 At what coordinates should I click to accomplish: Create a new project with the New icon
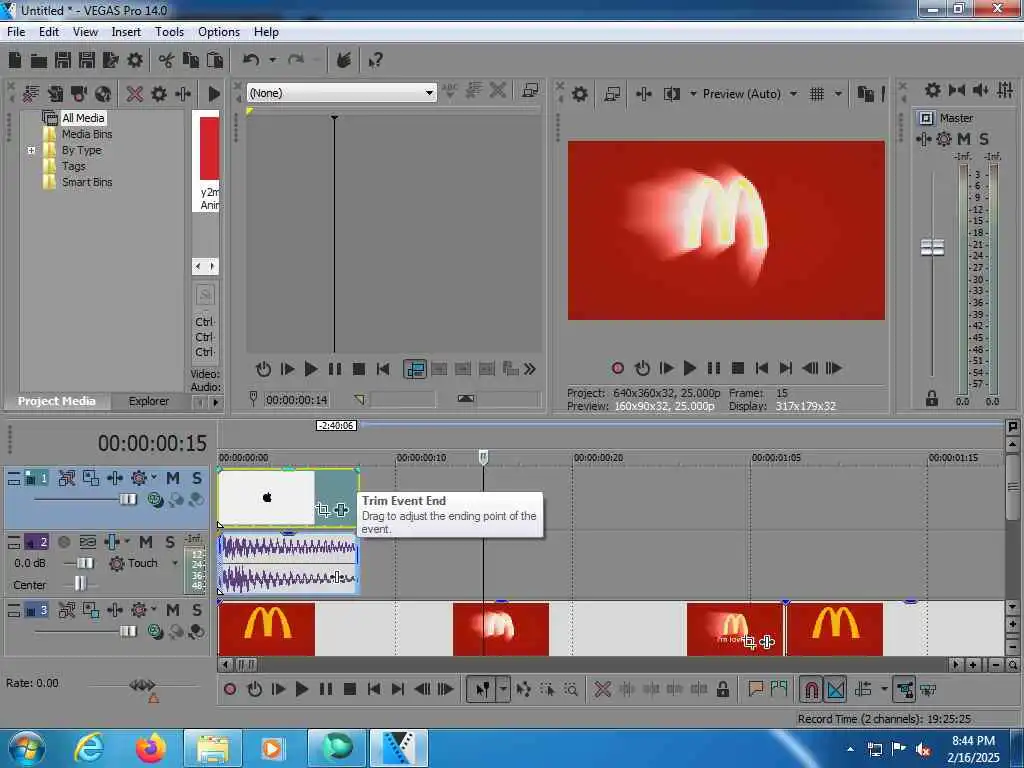15,61
